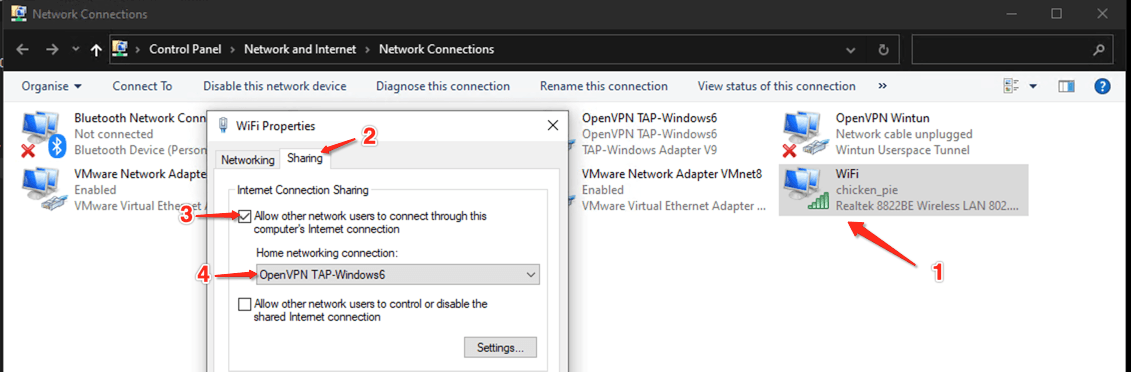Screen dimensions: 1131x372
Task: Select OpenVPN TAP-Windows6 connection name
Action: click(649, 118)
